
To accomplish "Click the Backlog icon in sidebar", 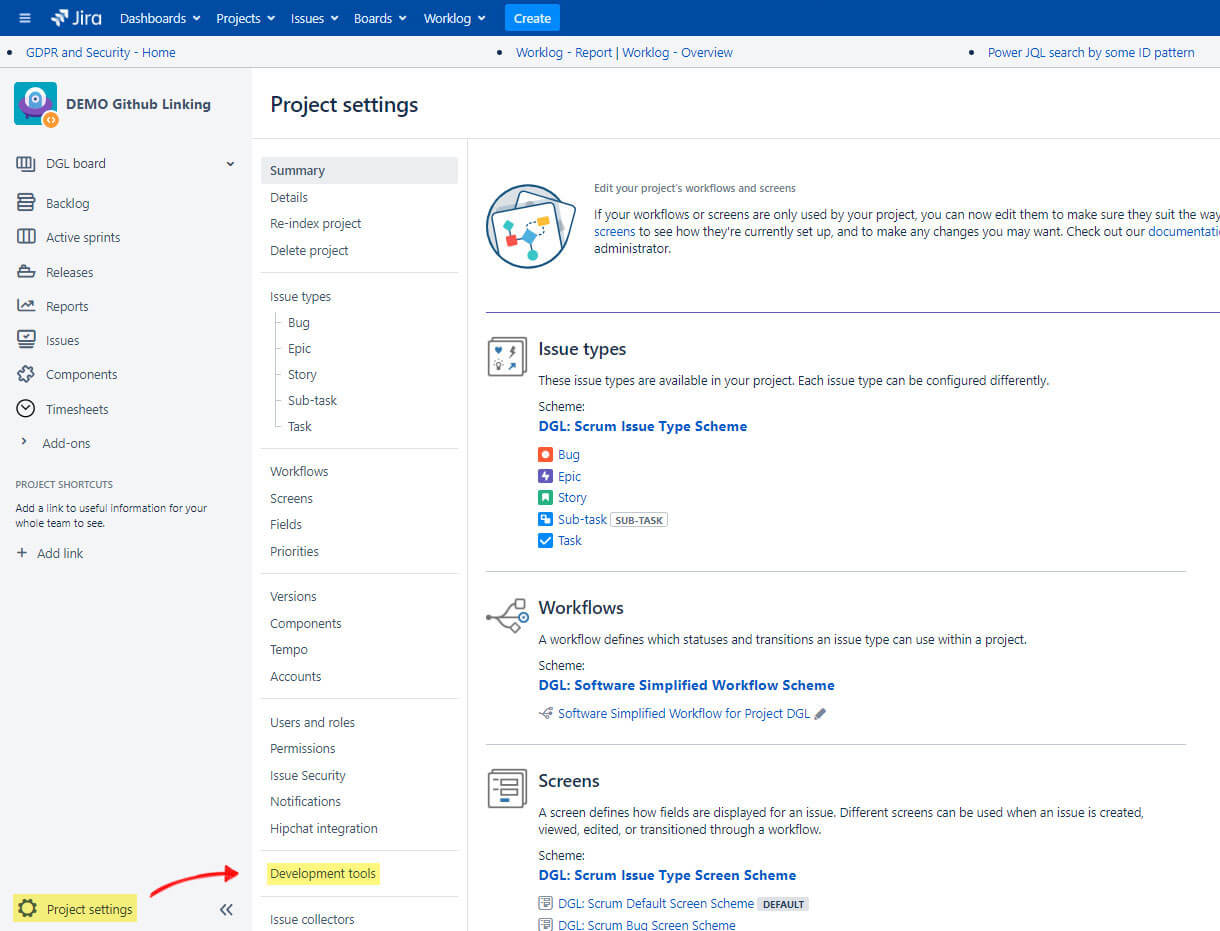I will 26,203.
